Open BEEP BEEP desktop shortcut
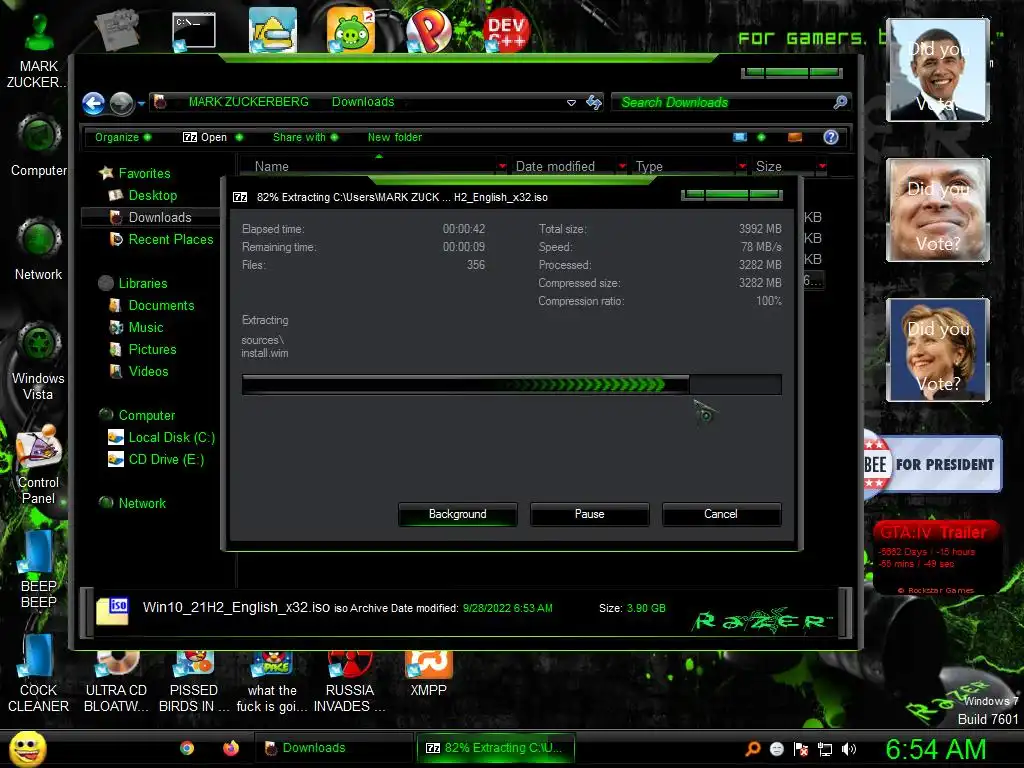The width and height of the screenshot is (1024, 768). point(39,569)
